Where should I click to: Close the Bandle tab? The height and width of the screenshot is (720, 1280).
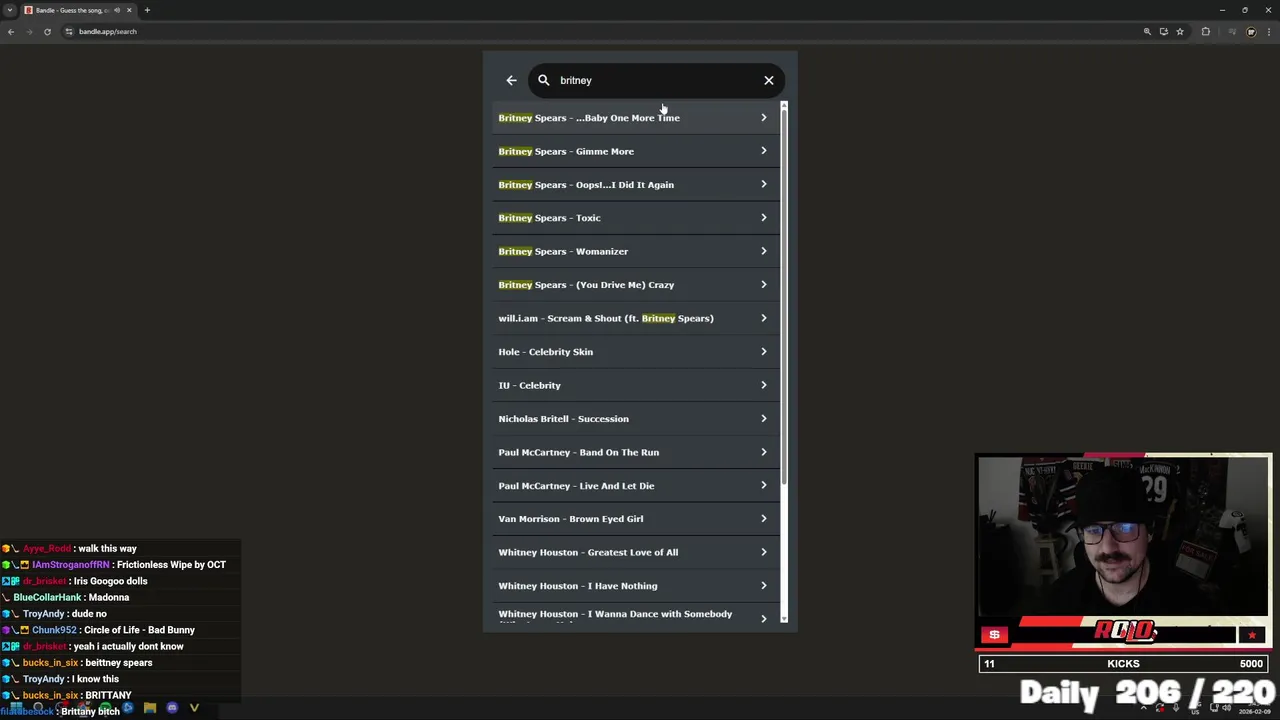tap(129, 10)
